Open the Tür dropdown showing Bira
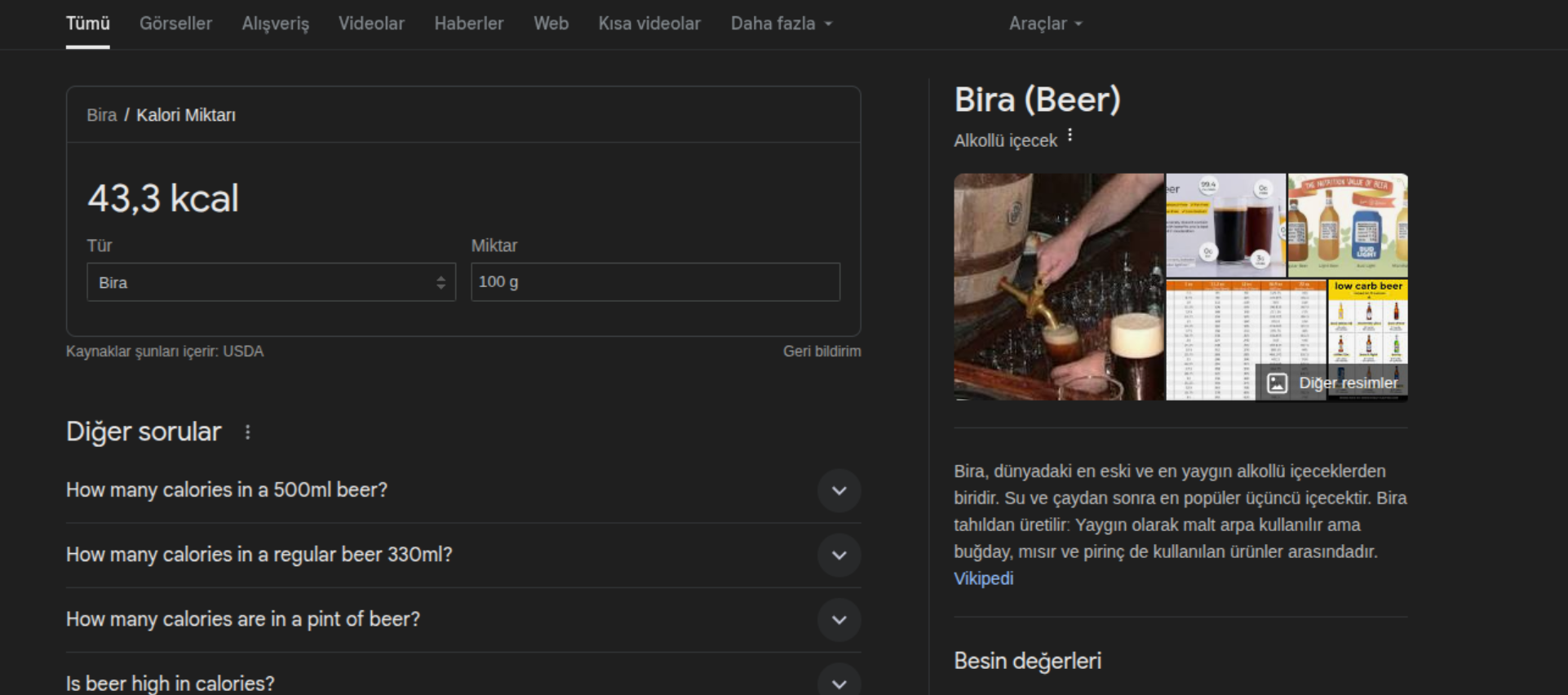This screenshot has width=1568, height=695. [x=271, y=282]
